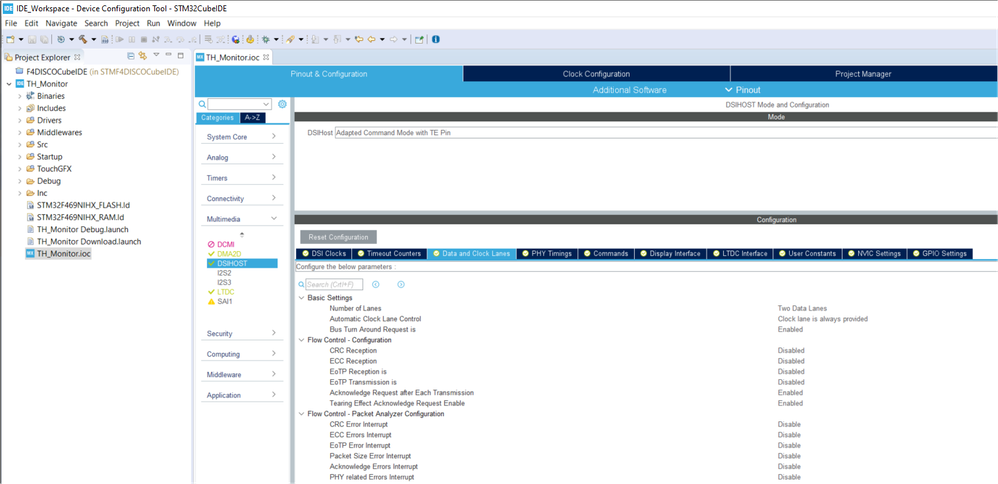Expand the Drivers folder in Project Explorer
Viewport: 998px width, 484px height.
click(20, 120)
